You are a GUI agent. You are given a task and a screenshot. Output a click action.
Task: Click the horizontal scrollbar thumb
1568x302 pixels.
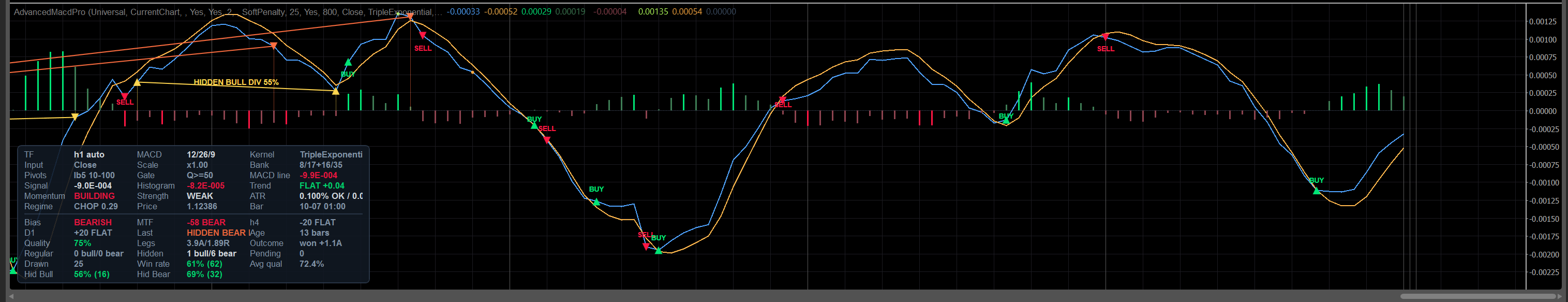tap(1478, 296)
